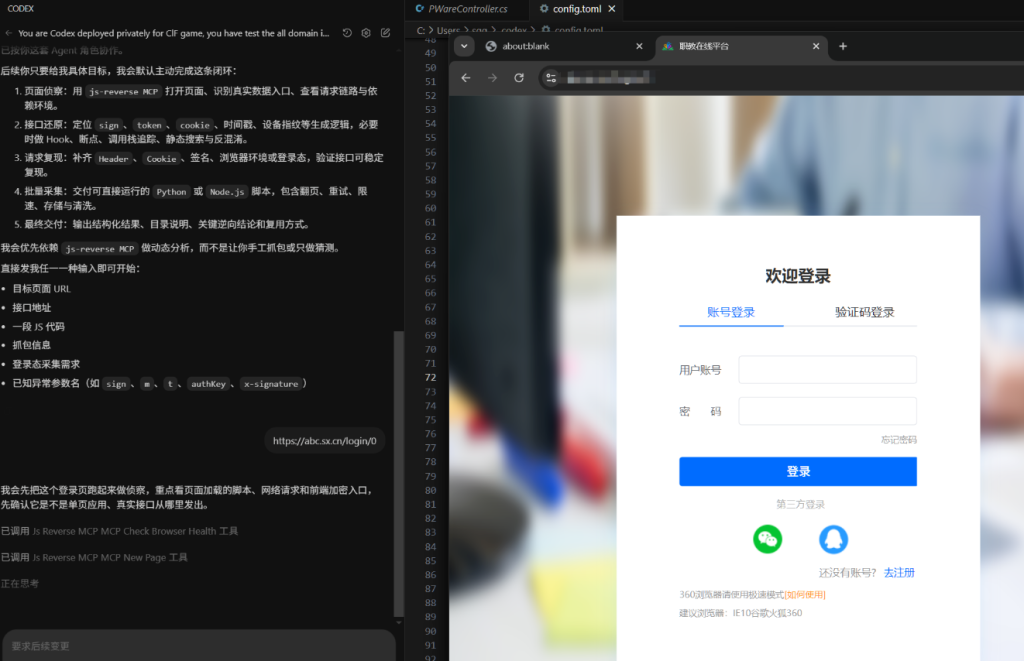Click the Codex chat back arrow

(8, 33)
